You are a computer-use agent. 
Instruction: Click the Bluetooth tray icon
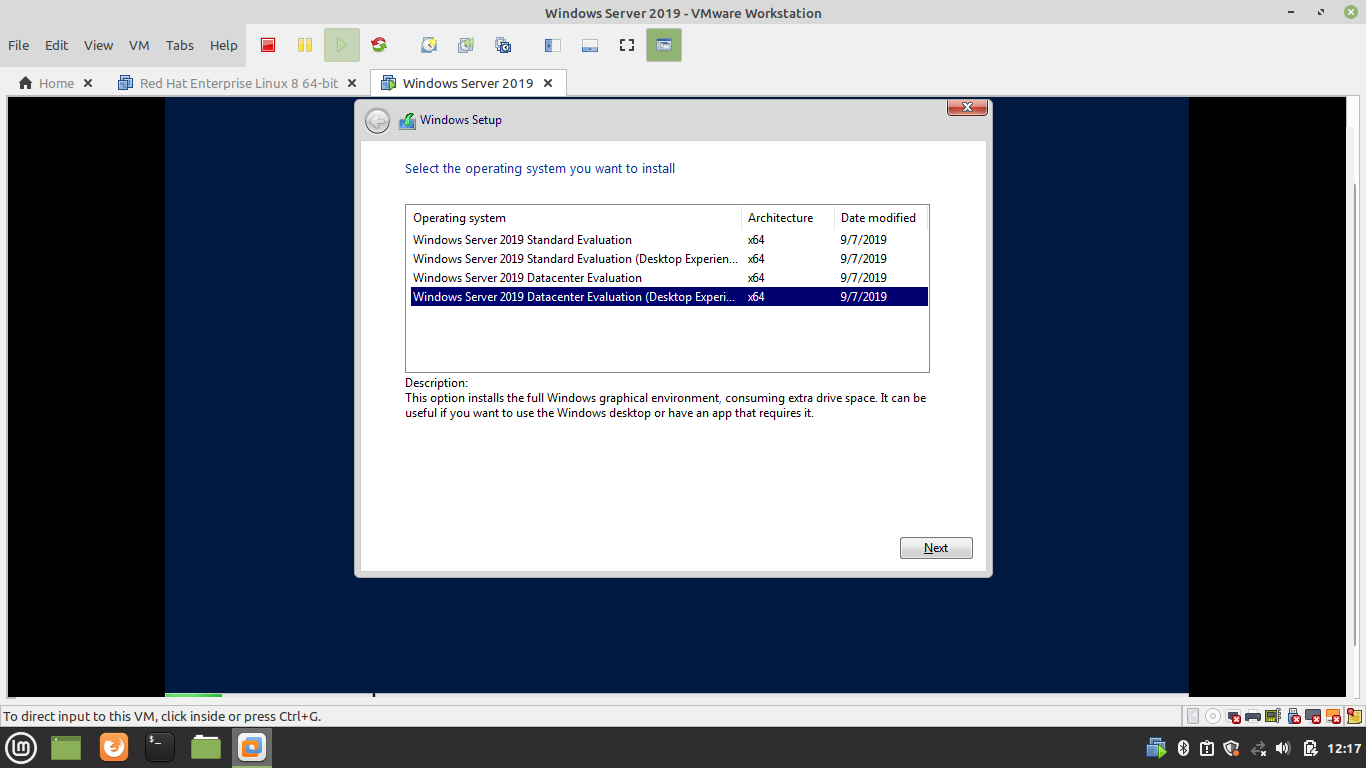[x=1182, y=748]
